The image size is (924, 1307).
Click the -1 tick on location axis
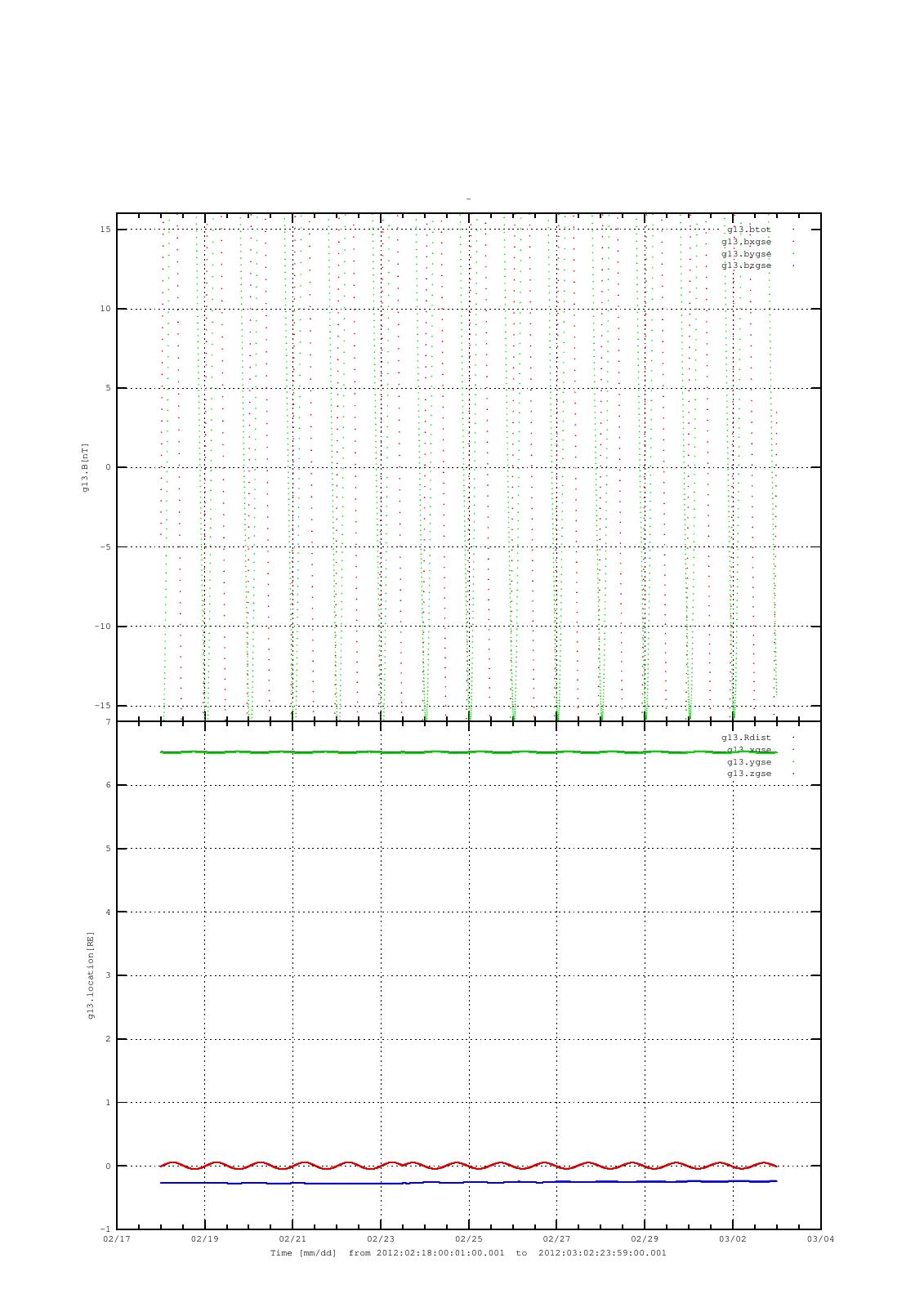pos(105,1229)
